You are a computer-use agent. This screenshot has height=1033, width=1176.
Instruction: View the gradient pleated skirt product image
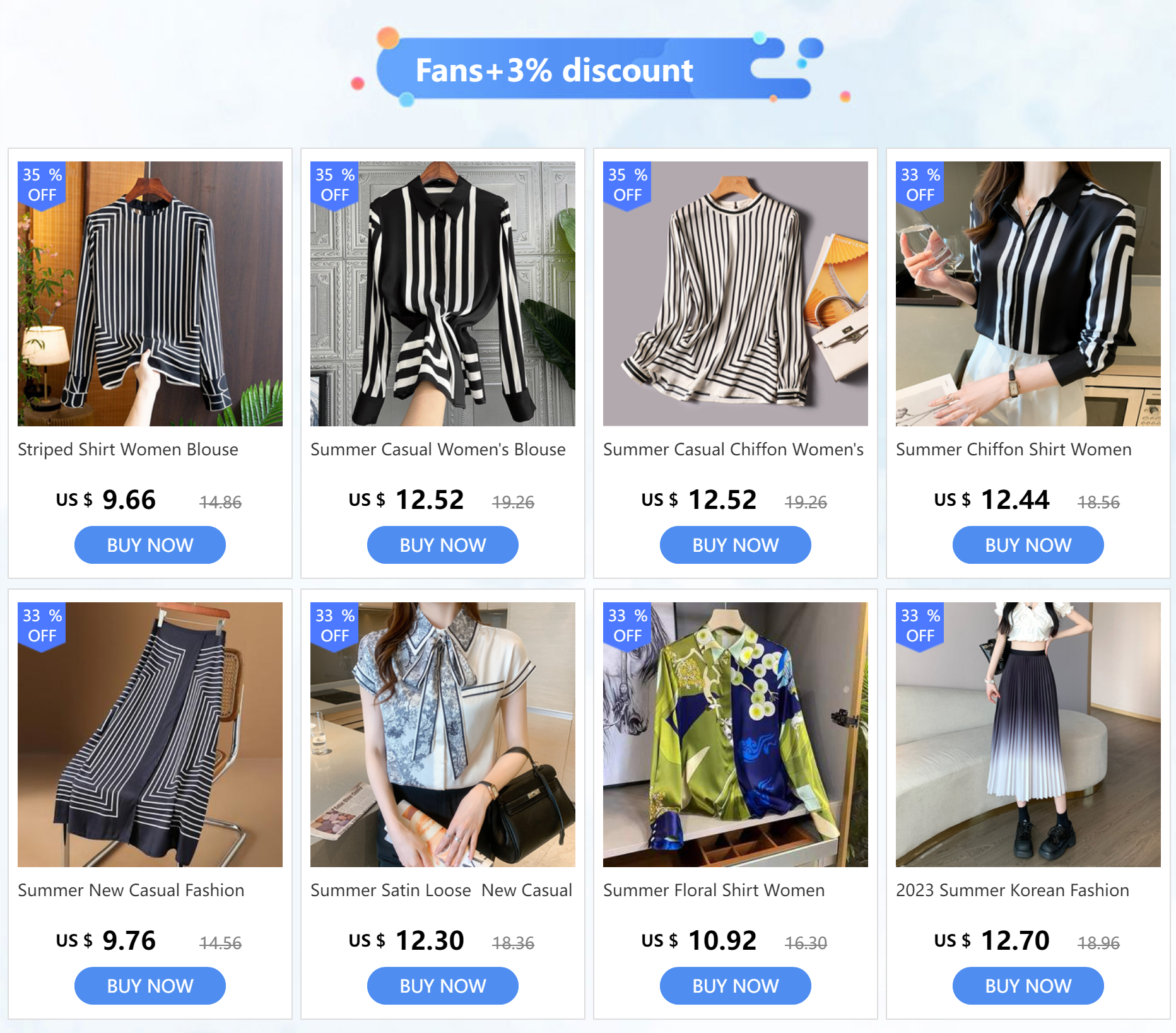tap(1028, 735)
